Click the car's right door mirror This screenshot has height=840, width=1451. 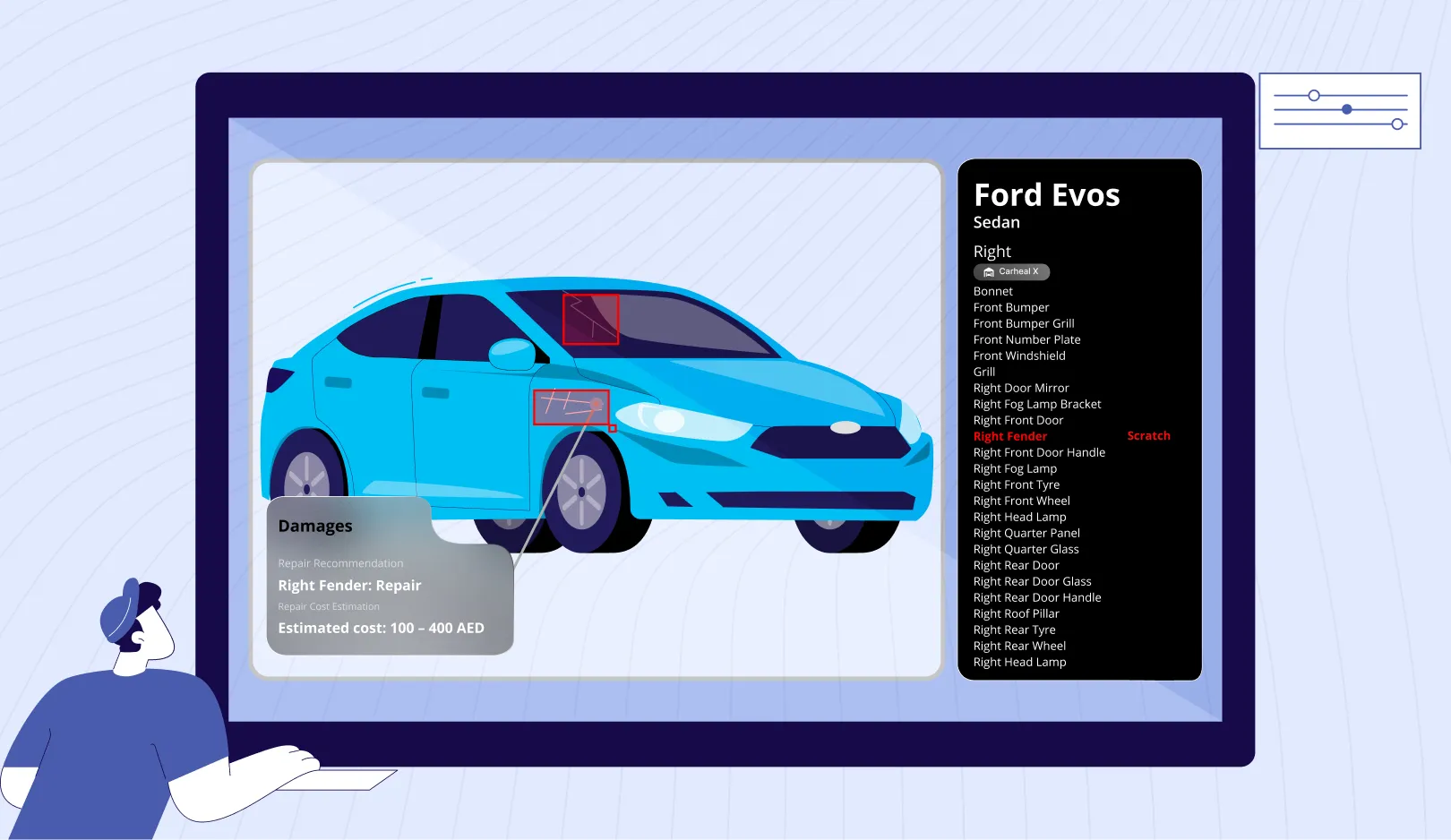click(x=512, y=355)
